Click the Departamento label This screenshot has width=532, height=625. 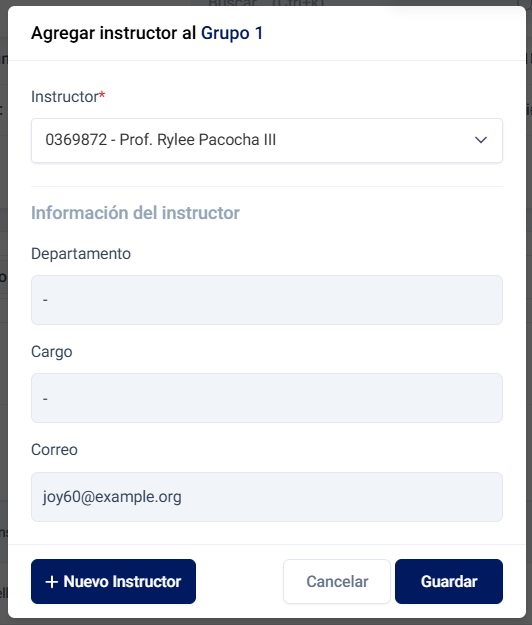click(81, 254)
